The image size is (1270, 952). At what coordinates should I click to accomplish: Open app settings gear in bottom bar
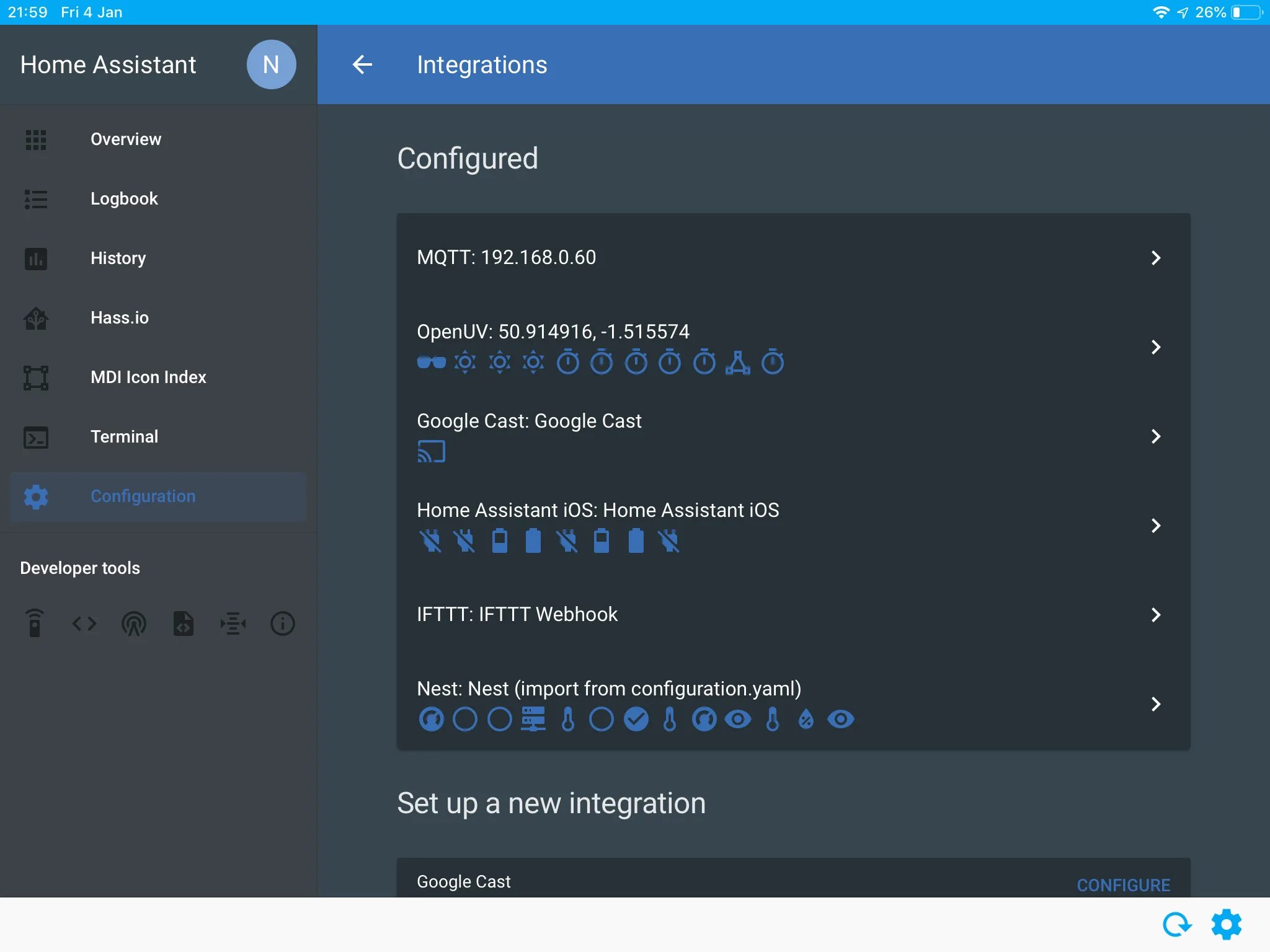(1226, 925)
